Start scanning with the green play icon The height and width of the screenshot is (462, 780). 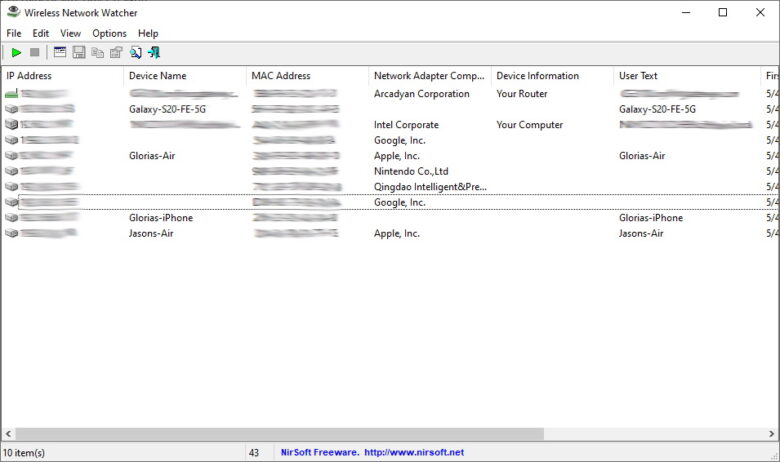point(16,52)
